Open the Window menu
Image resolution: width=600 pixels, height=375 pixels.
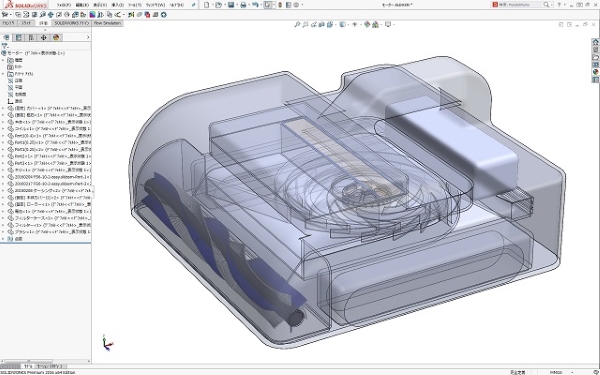coord(155,5)
